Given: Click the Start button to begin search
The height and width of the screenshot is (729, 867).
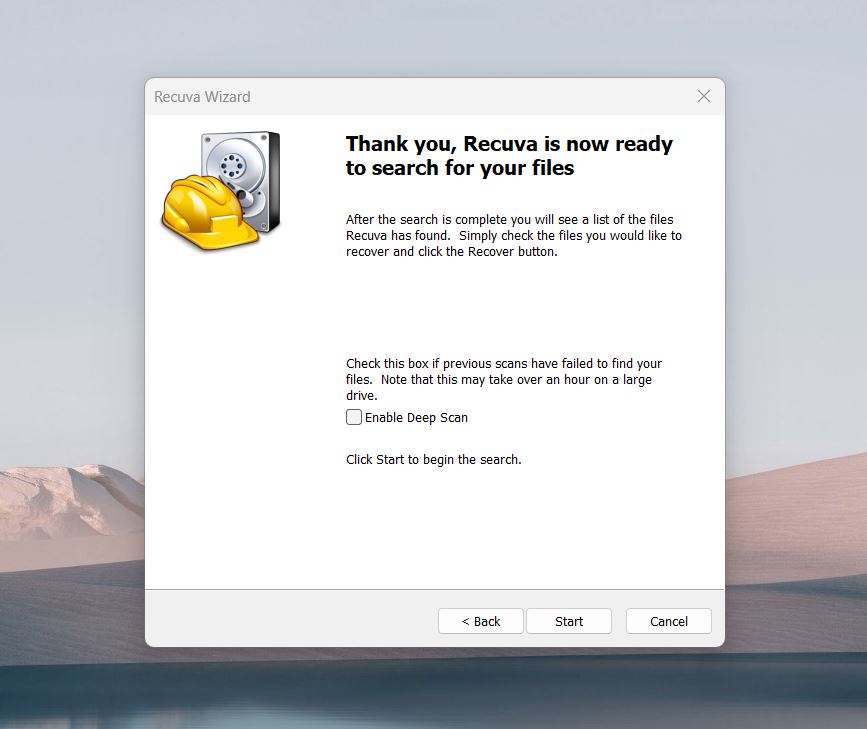Looking at the screenshot, I should point(569,621).
